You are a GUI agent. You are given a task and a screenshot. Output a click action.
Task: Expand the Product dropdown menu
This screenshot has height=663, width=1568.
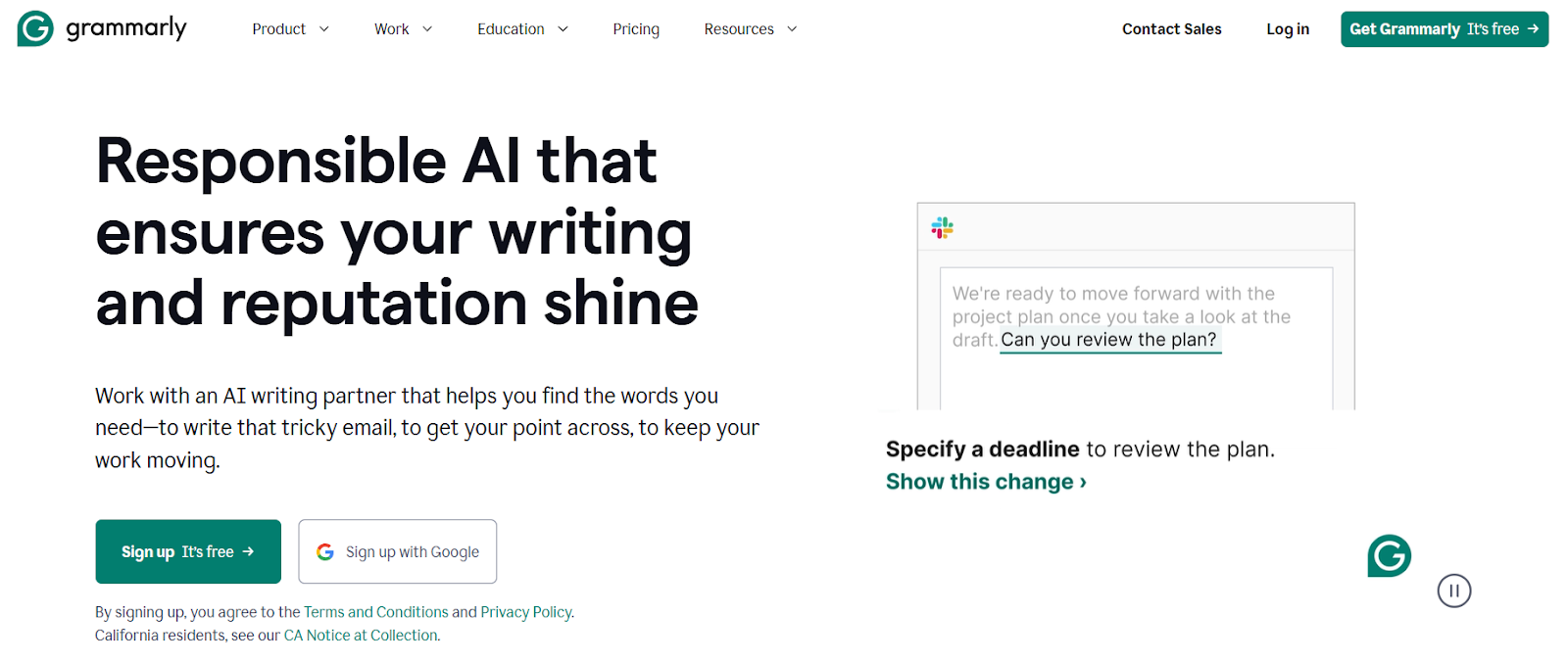click(x=290, y=29)
